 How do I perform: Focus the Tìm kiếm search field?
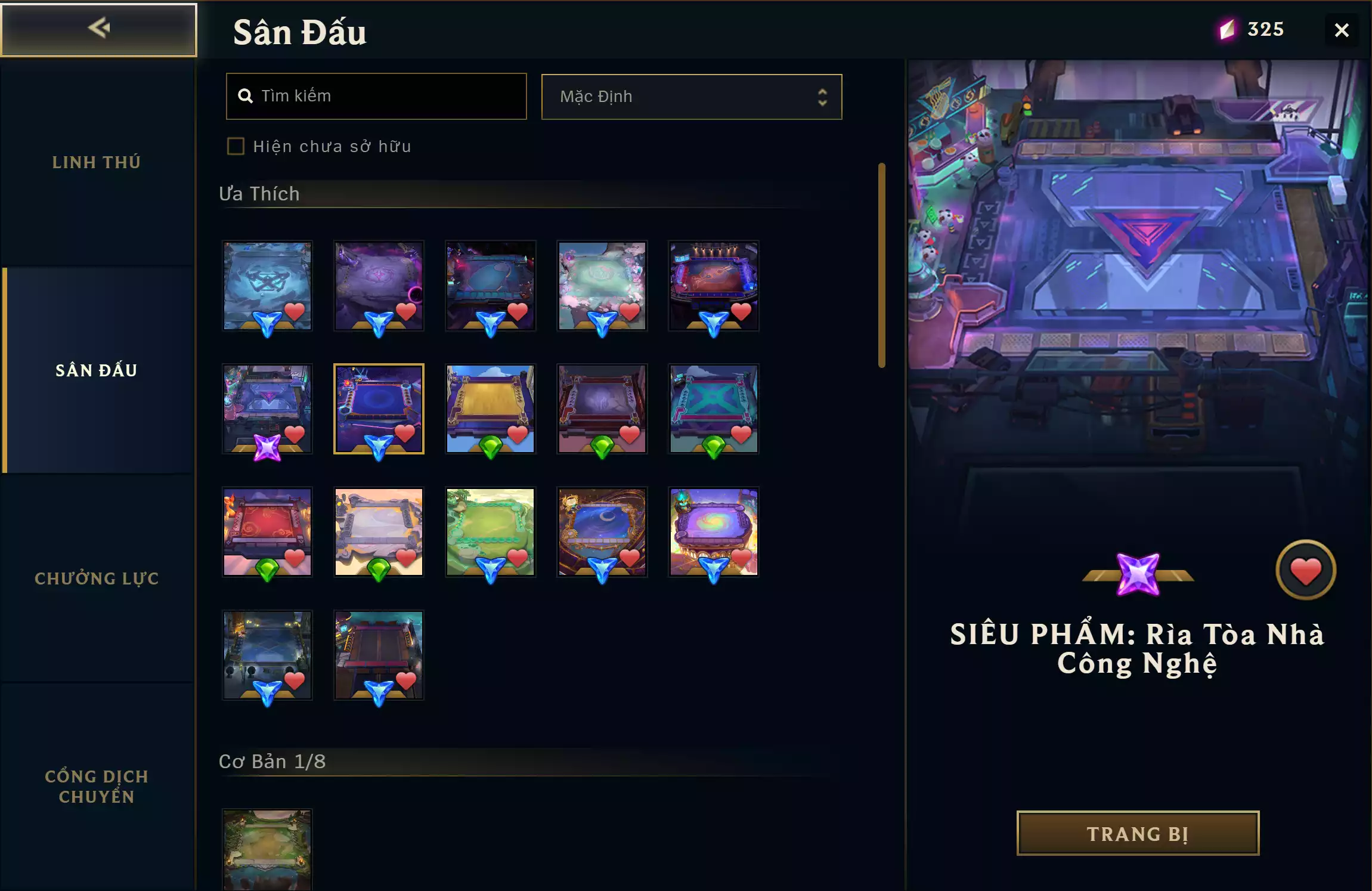376,97
